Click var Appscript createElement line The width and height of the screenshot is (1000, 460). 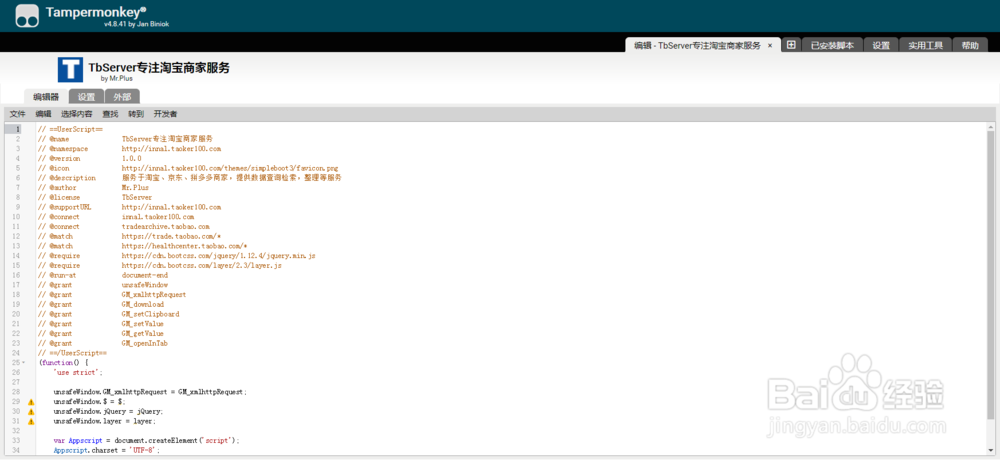tap(147, 441)
